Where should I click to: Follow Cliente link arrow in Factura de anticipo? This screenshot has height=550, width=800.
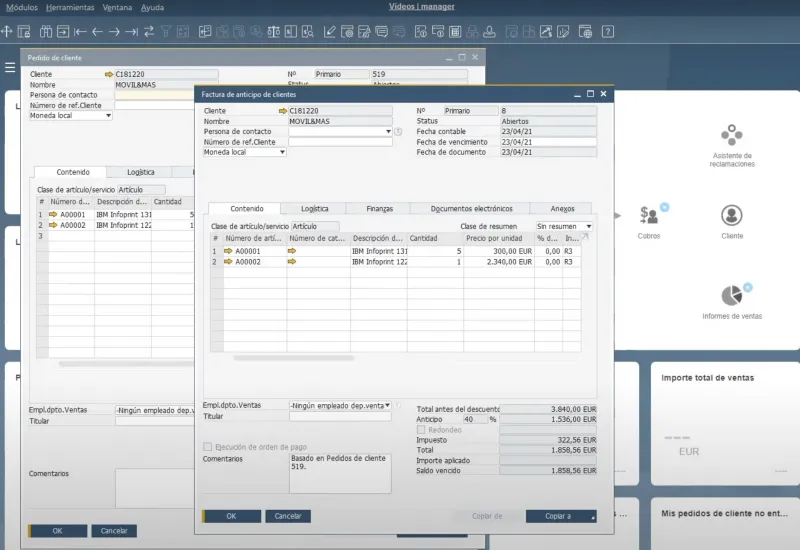click(x=283, y=111)
